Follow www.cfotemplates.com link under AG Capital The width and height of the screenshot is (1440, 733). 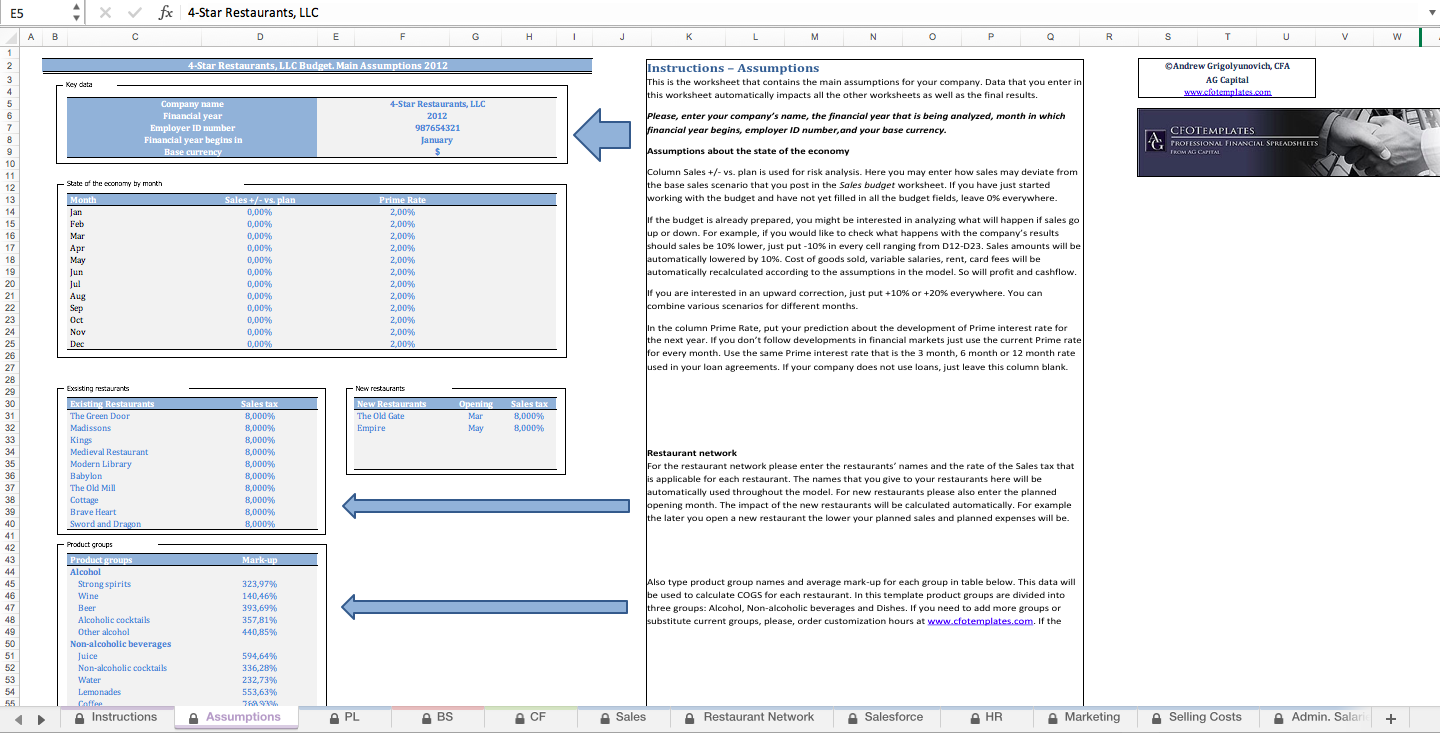click(1227, 91)
